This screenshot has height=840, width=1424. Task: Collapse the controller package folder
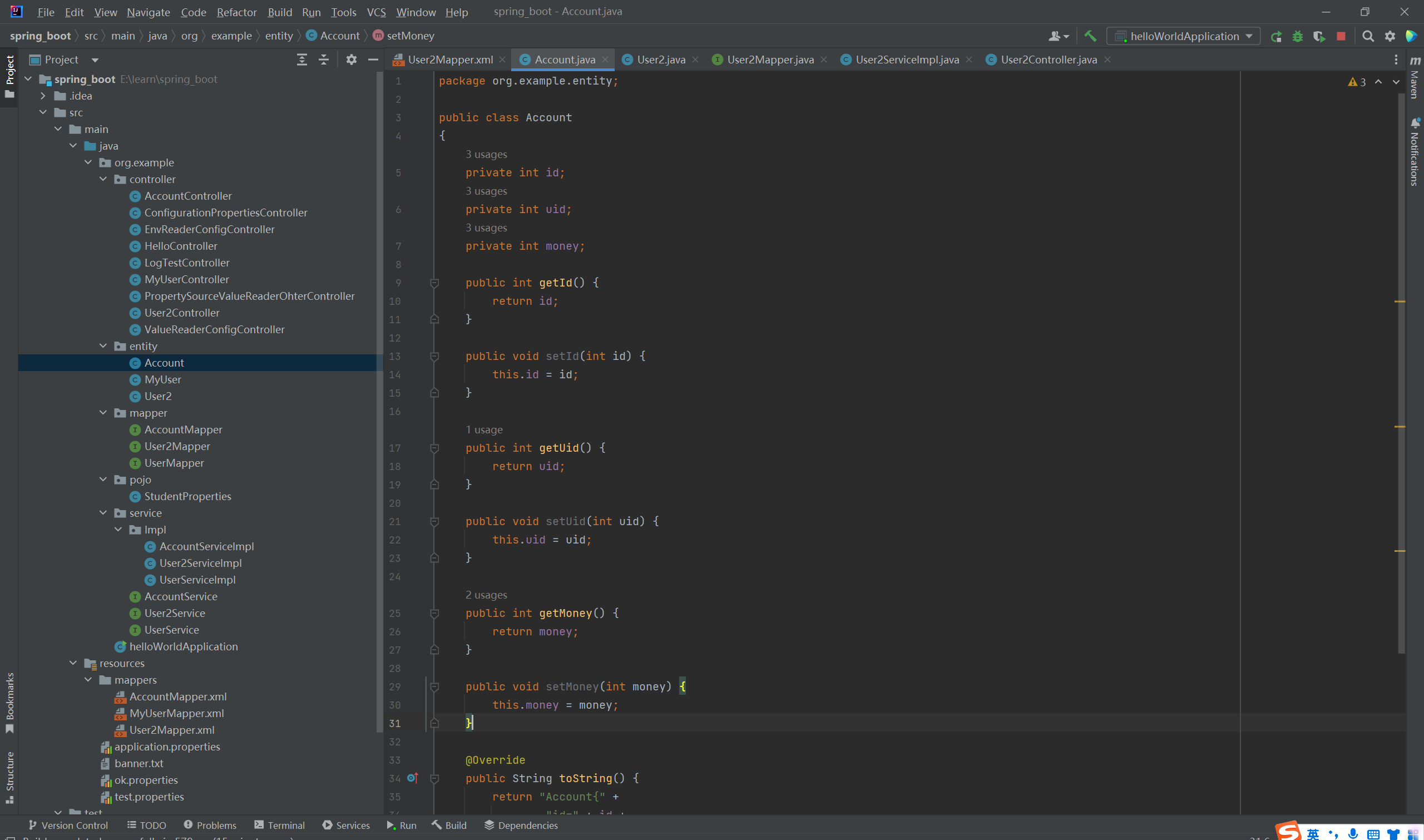[103, 180]
